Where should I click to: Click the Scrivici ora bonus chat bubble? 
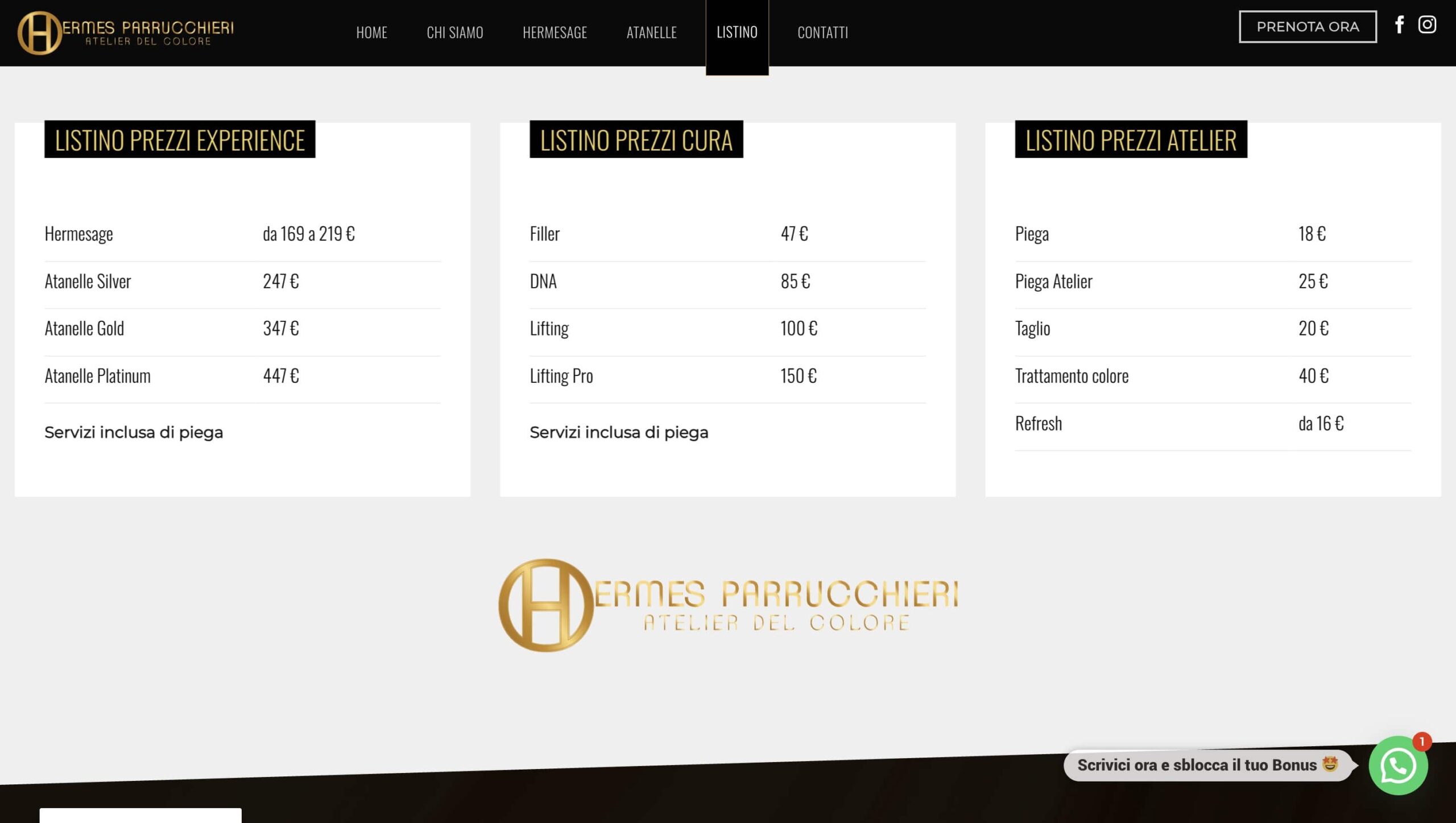(1207, 765)
